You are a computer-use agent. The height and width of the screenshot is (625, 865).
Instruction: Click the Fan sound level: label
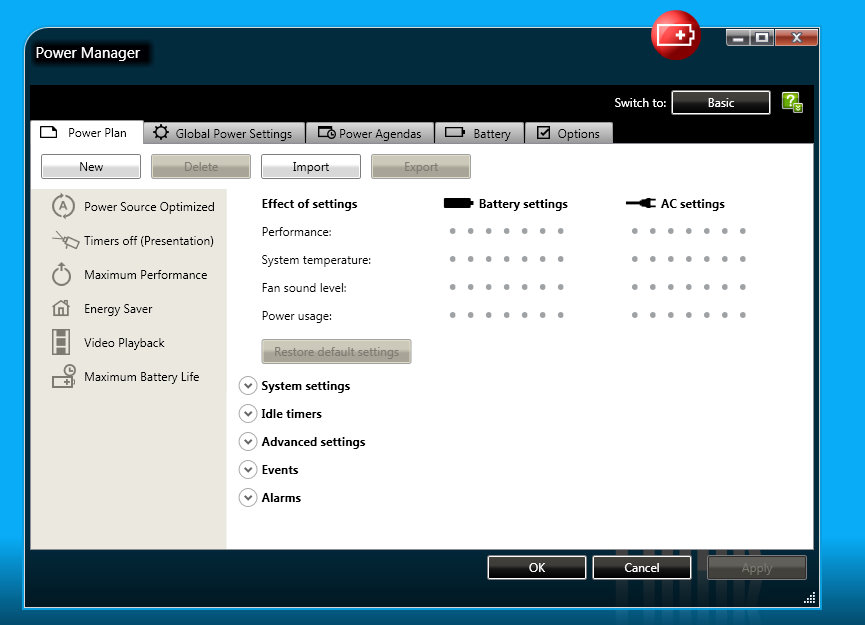click(304, 287)
